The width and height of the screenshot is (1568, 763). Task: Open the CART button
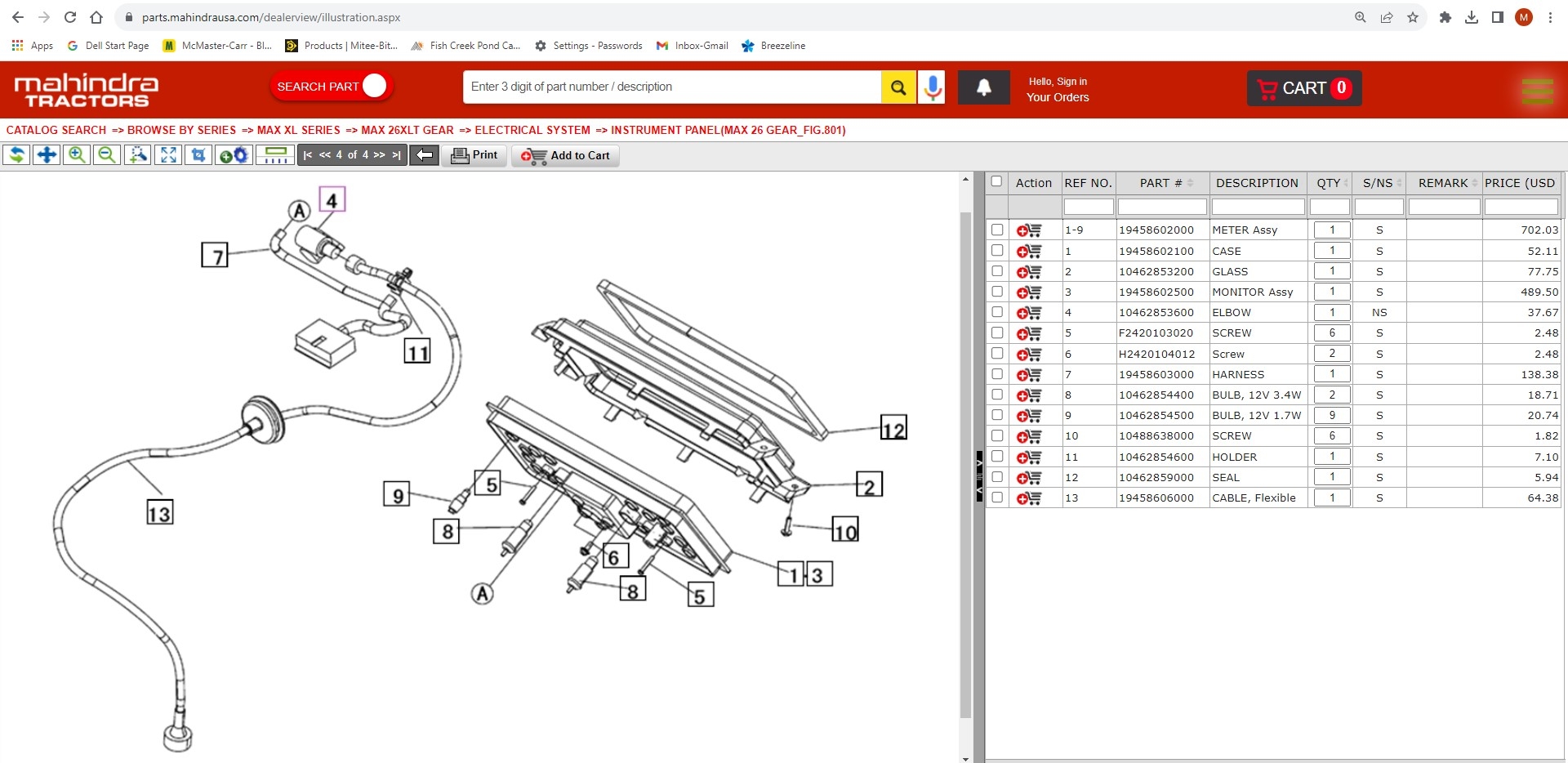click(1304, 88)
